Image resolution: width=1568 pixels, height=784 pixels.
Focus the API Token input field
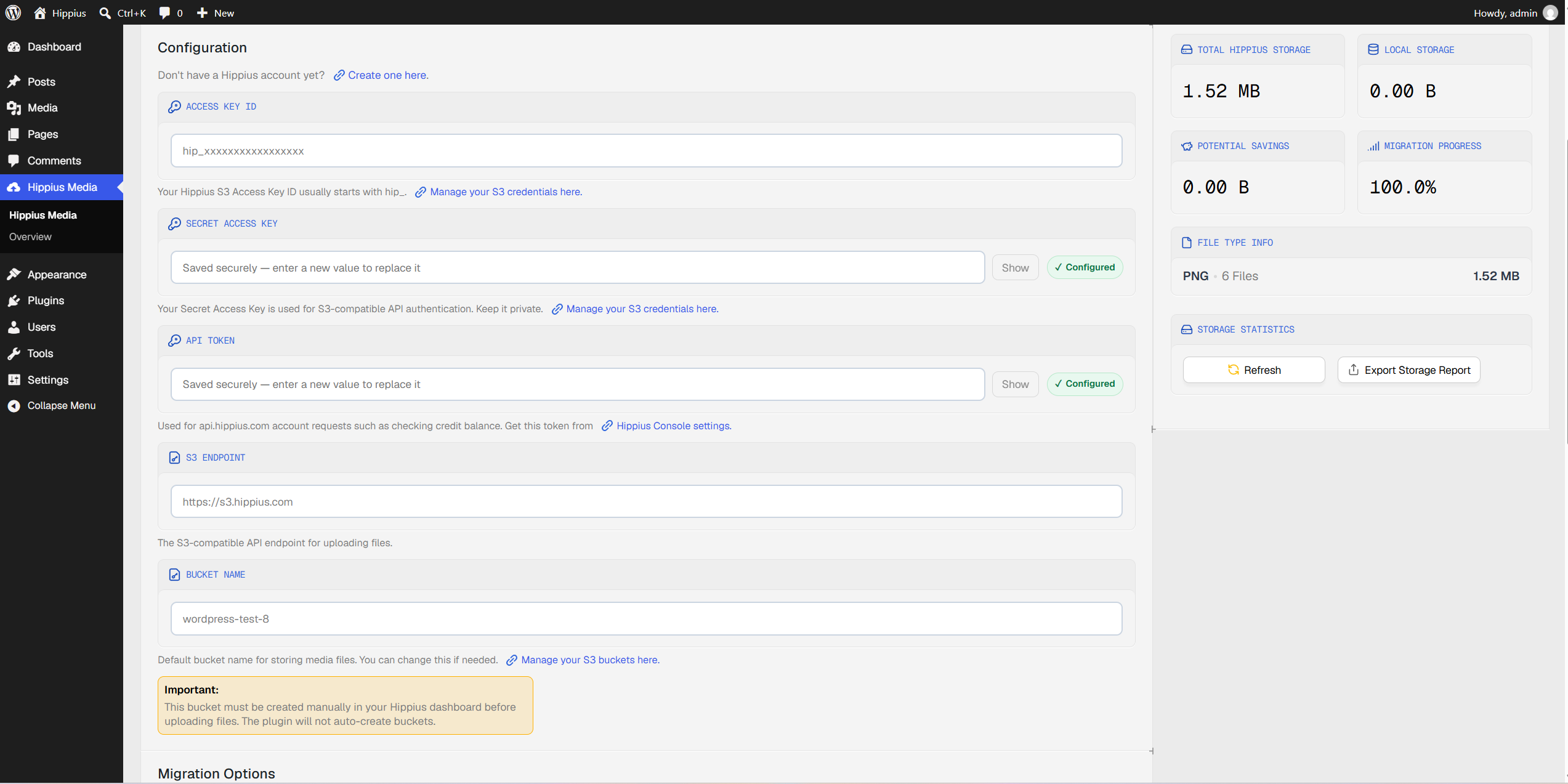click(x=578, y=384)
